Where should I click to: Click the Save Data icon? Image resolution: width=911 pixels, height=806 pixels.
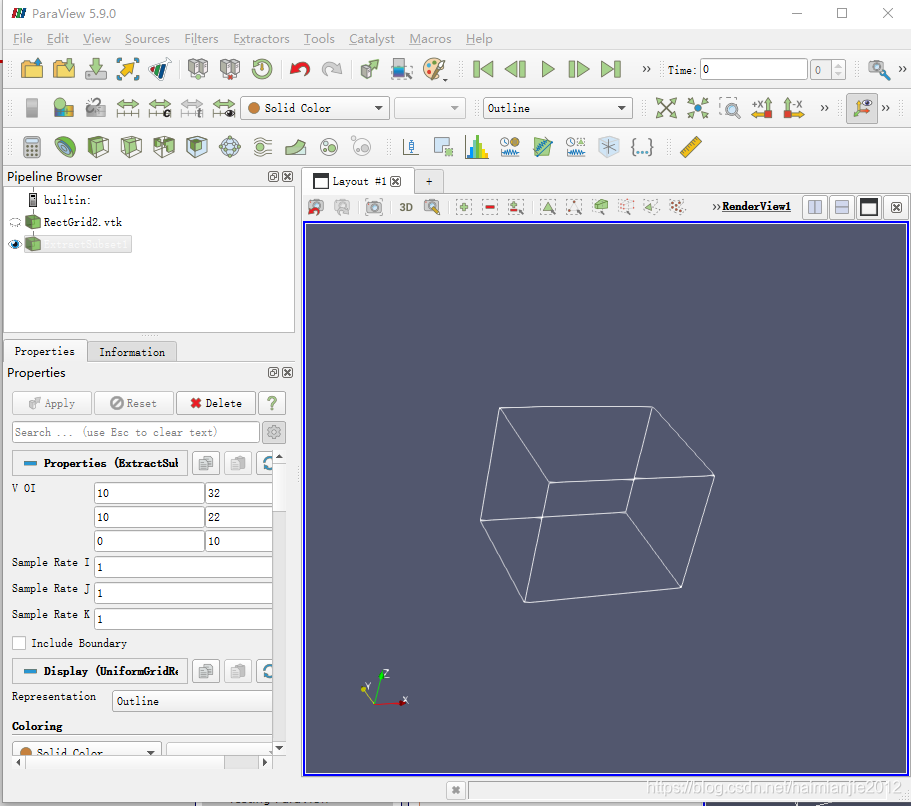[96, 69]
